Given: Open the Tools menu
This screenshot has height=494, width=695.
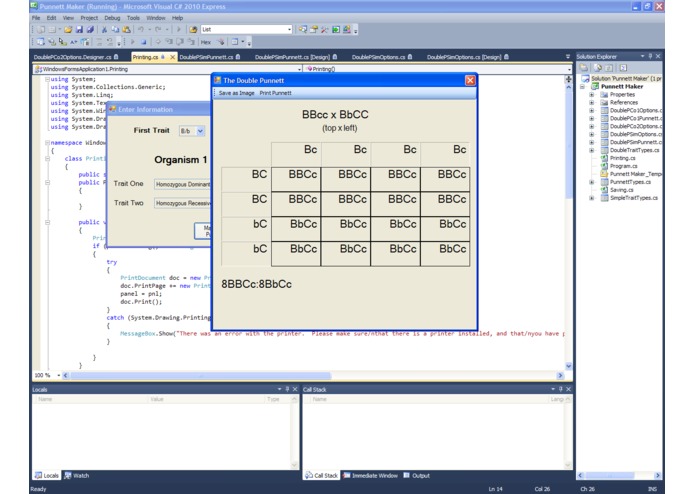Looking at the screenshot, I should pyautogui.click(x=133, y=18).
